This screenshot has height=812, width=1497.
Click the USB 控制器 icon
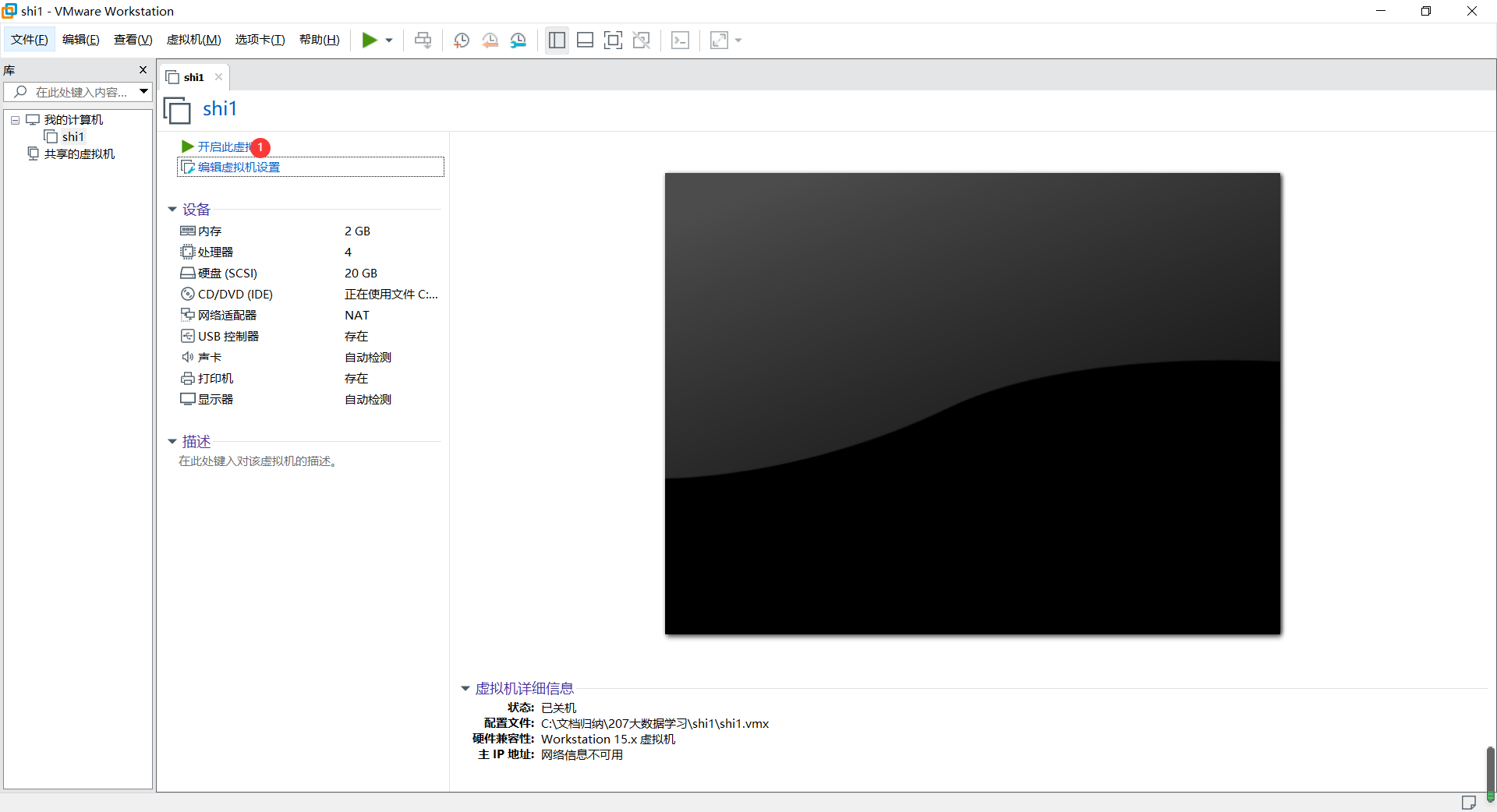(x=187, y=336)
